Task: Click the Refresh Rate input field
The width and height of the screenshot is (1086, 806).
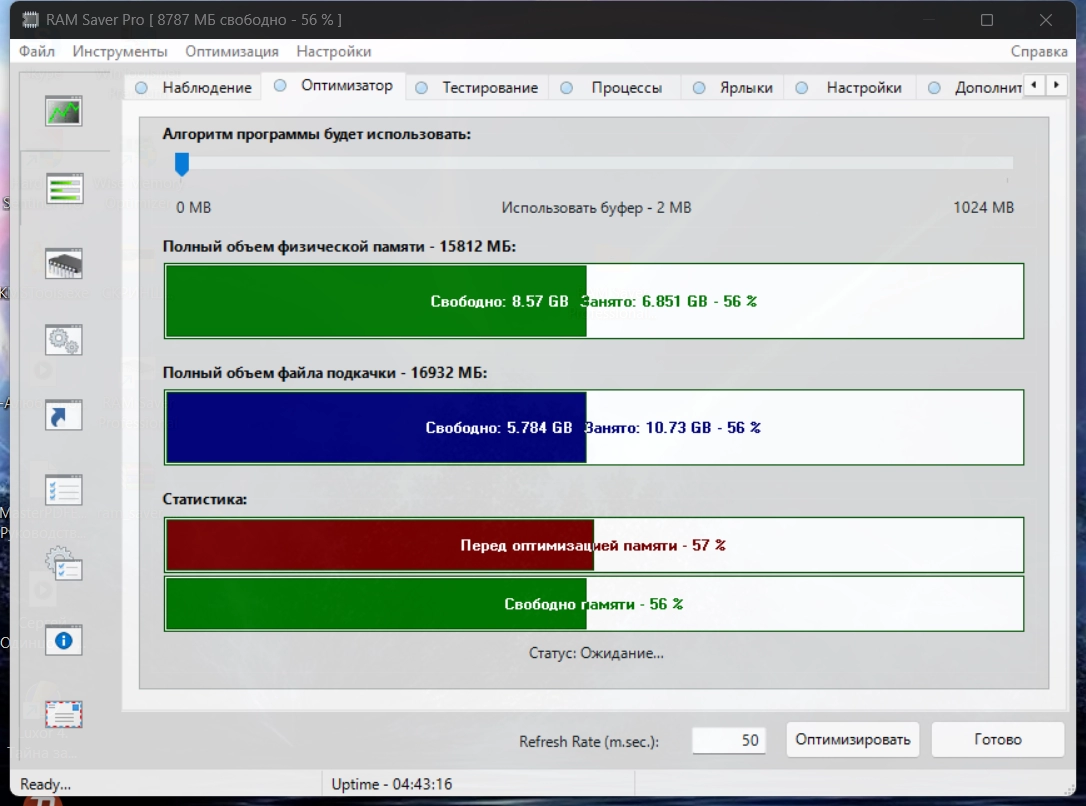Action: [x=729, y=740]
